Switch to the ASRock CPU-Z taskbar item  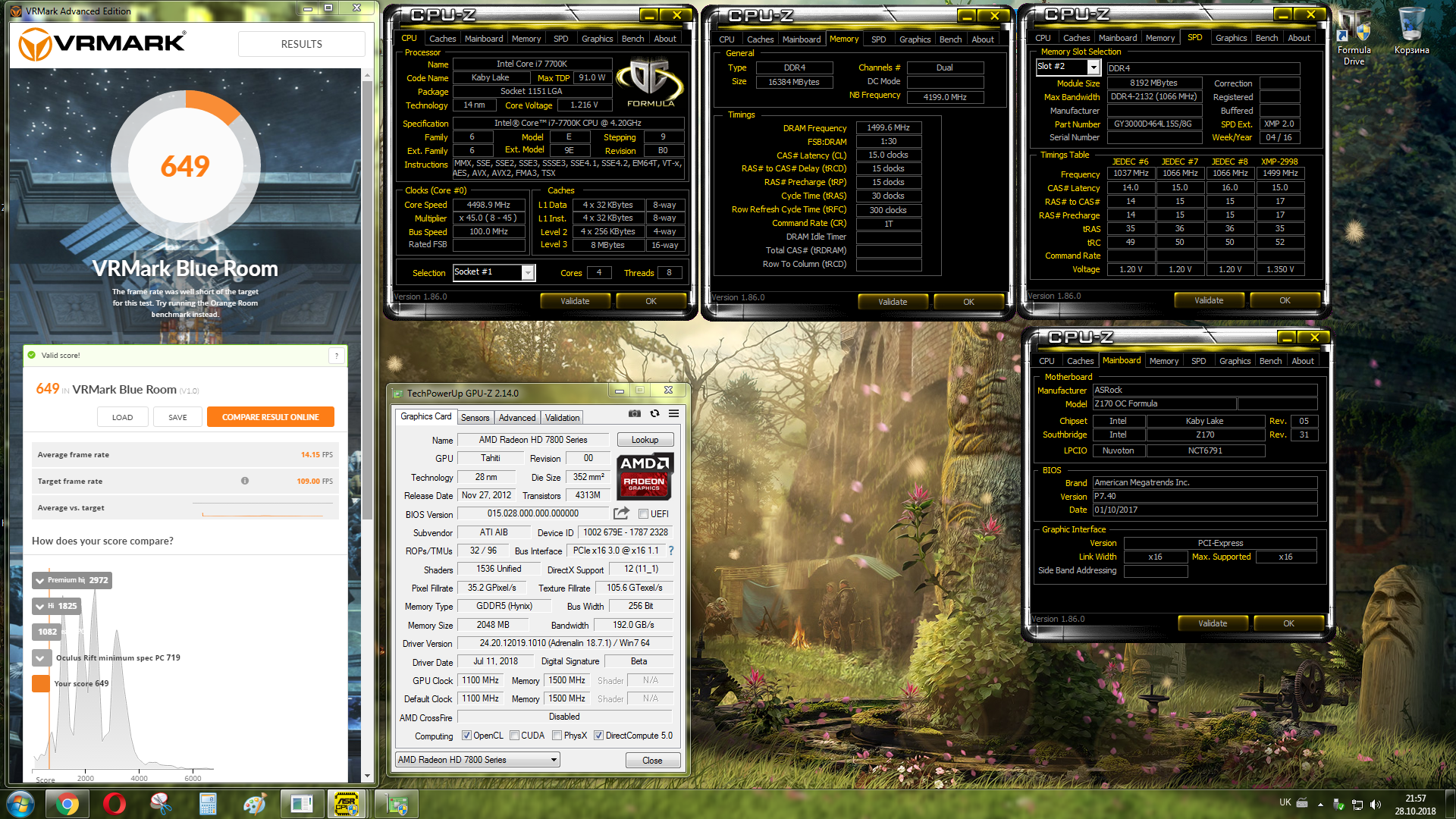coord(347,804)
